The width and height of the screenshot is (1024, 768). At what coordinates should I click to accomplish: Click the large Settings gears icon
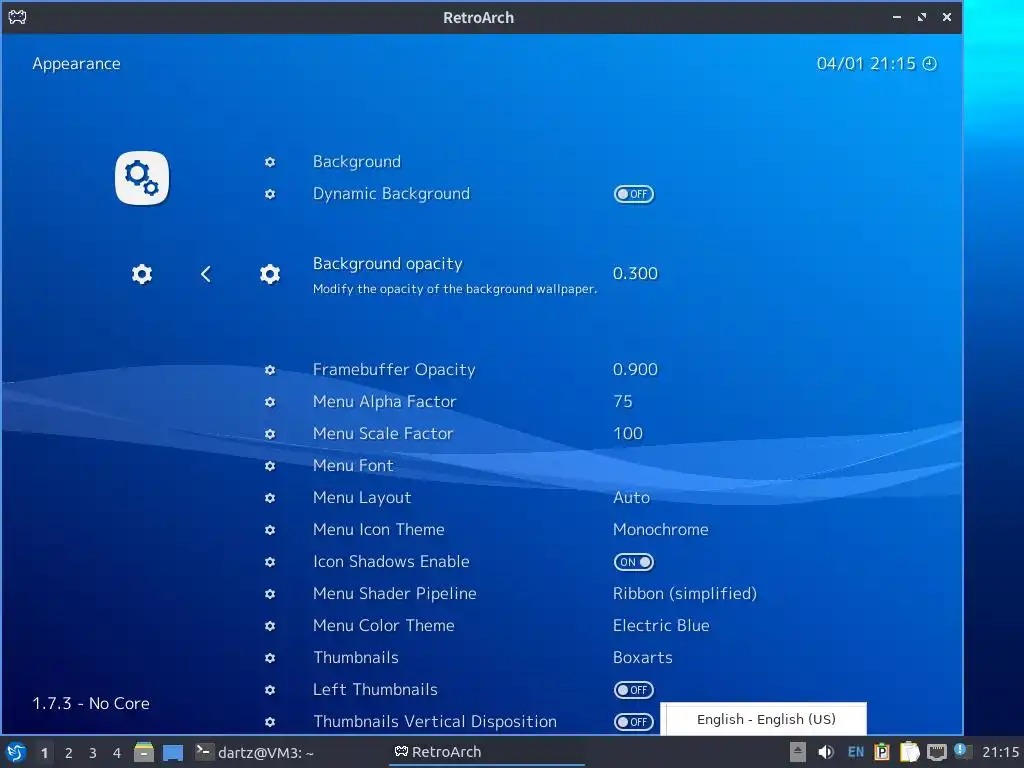tap(142, 178)
